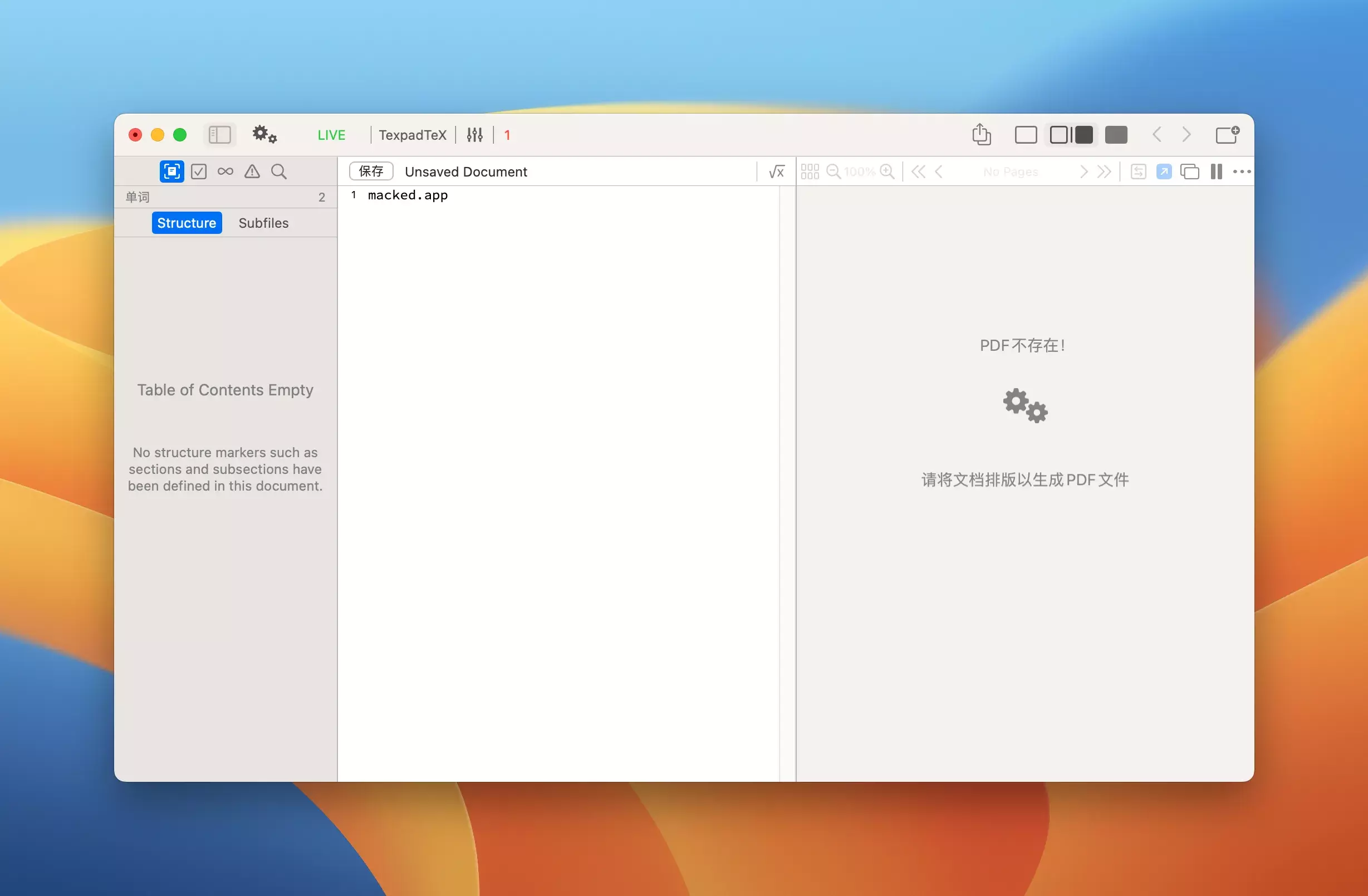Click the 保存 save button
Screen dimensions: 1368x896
(371, 172)
